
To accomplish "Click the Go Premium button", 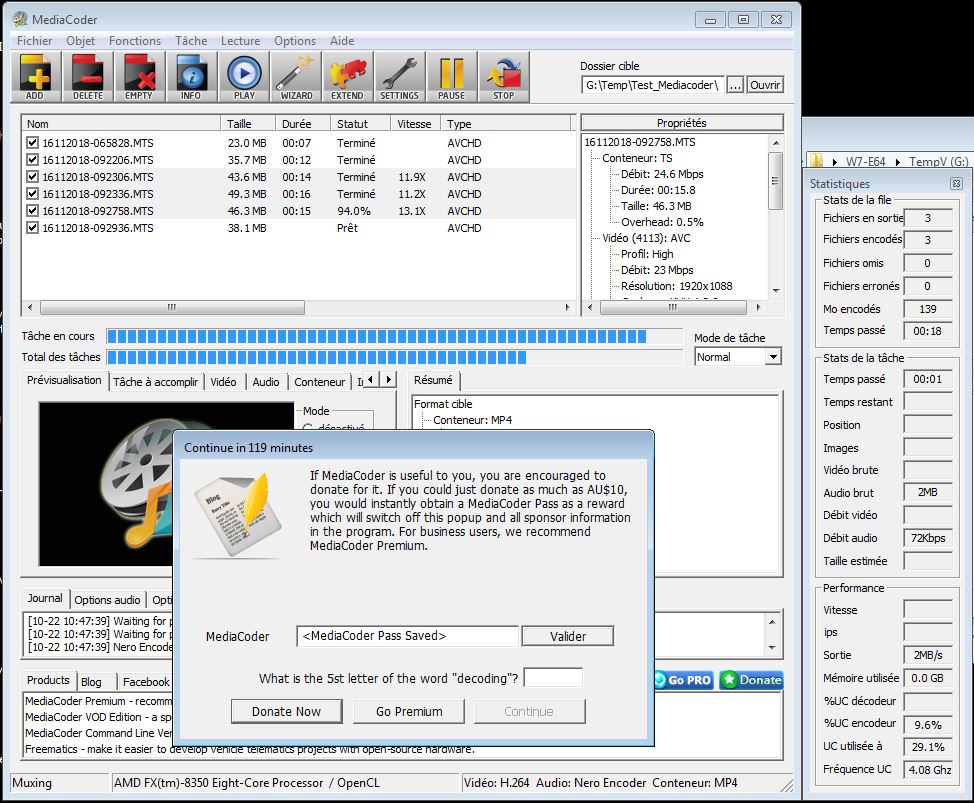I will click(409, 712).
